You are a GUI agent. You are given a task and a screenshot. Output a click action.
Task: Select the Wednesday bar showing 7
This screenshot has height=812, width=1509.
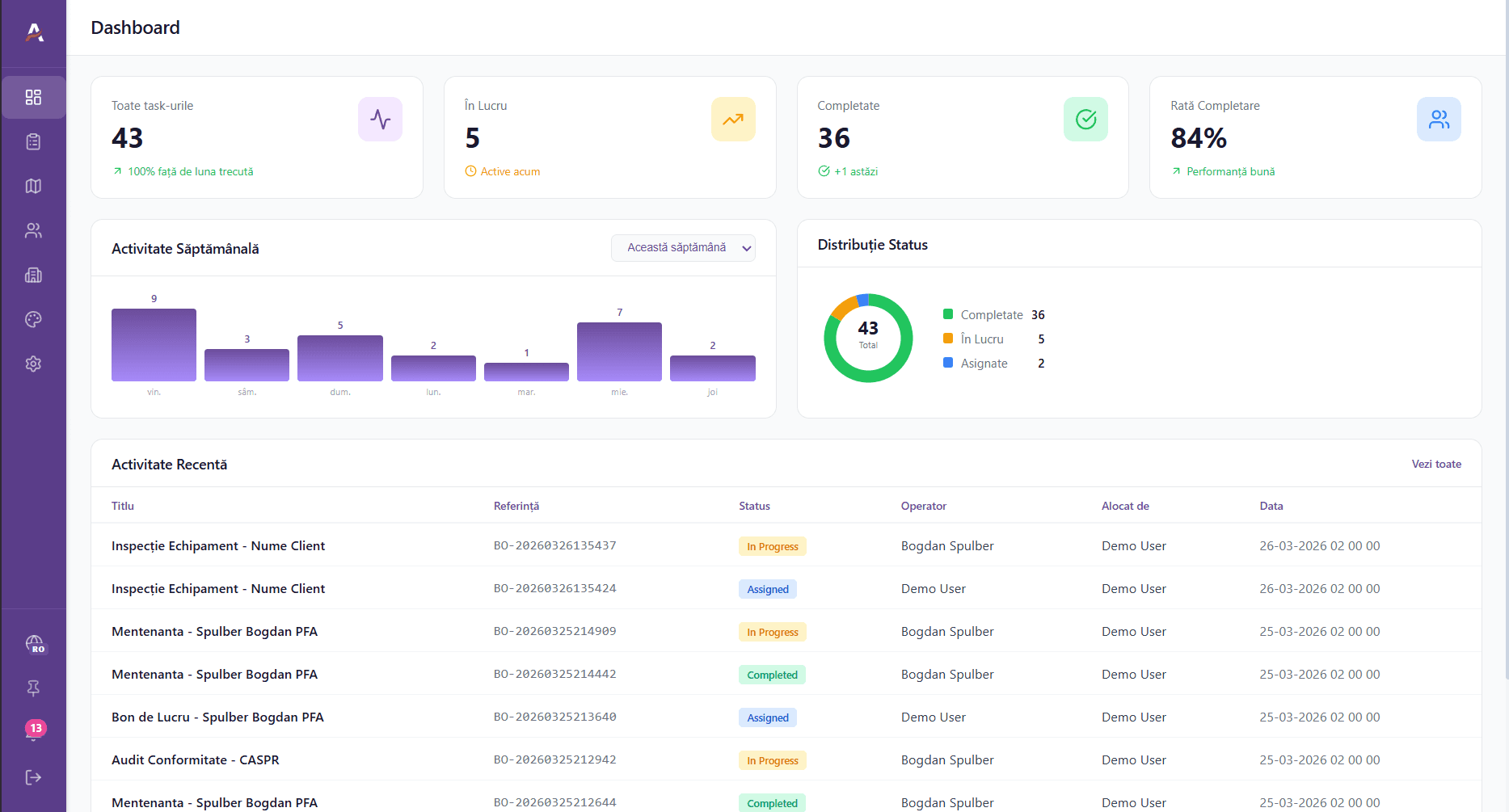(619, 351)
